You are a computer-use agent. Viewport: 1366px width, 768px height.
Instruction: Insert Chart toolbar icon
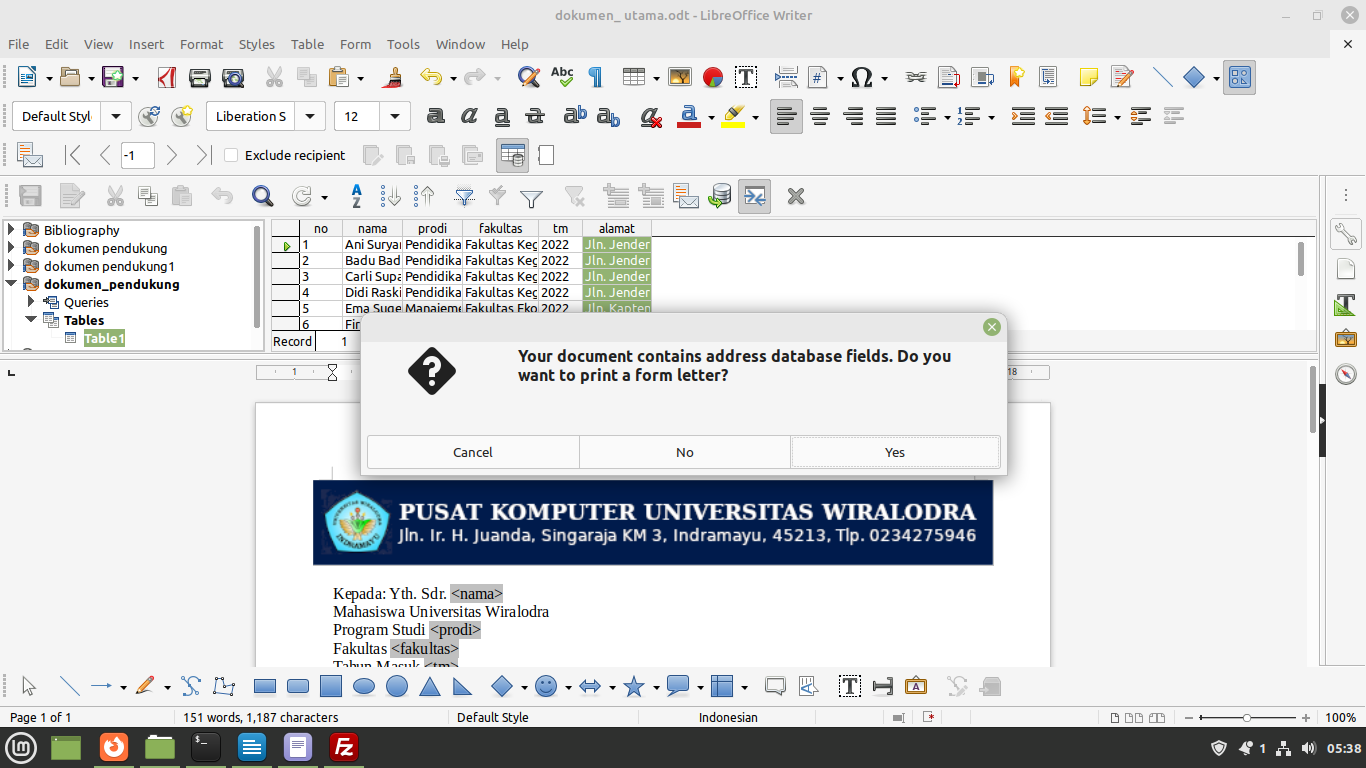[x=713, y=77]
